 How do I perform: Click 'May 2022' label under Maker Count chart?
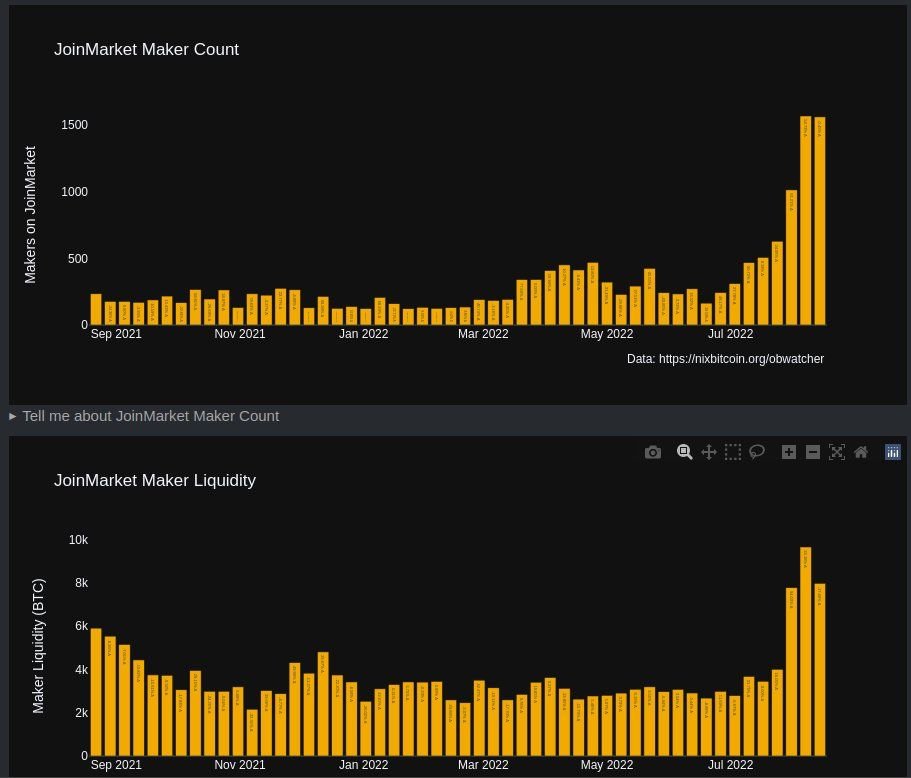[607, 334]
